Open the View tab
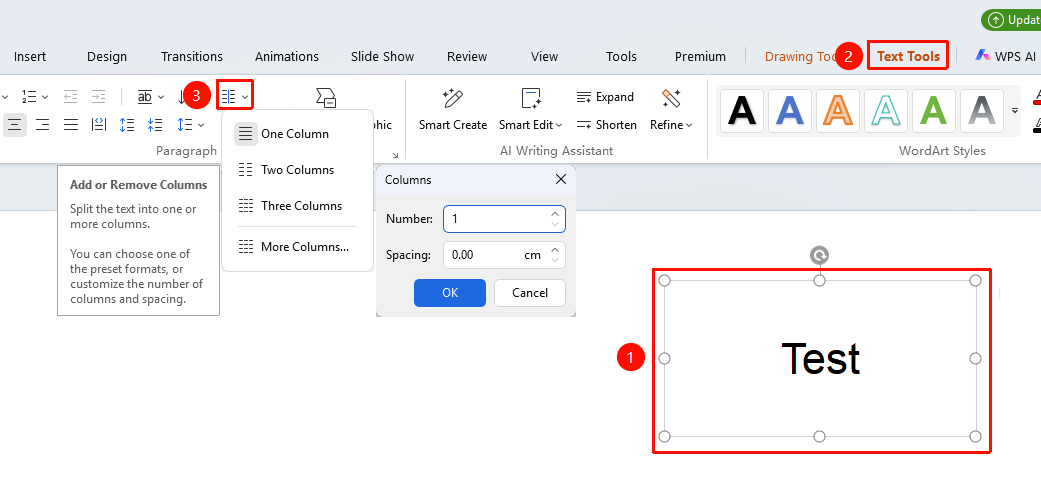Viewport: 1041px width, 497px height. (x=544, y=56)
